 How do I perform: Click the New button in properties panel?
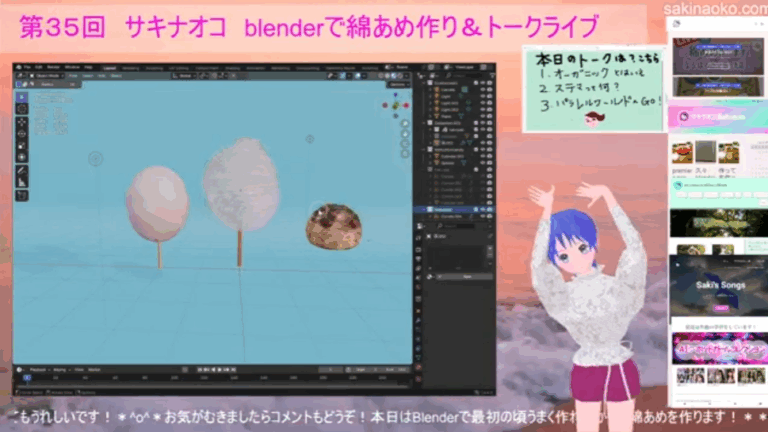(x=467, y=276)
